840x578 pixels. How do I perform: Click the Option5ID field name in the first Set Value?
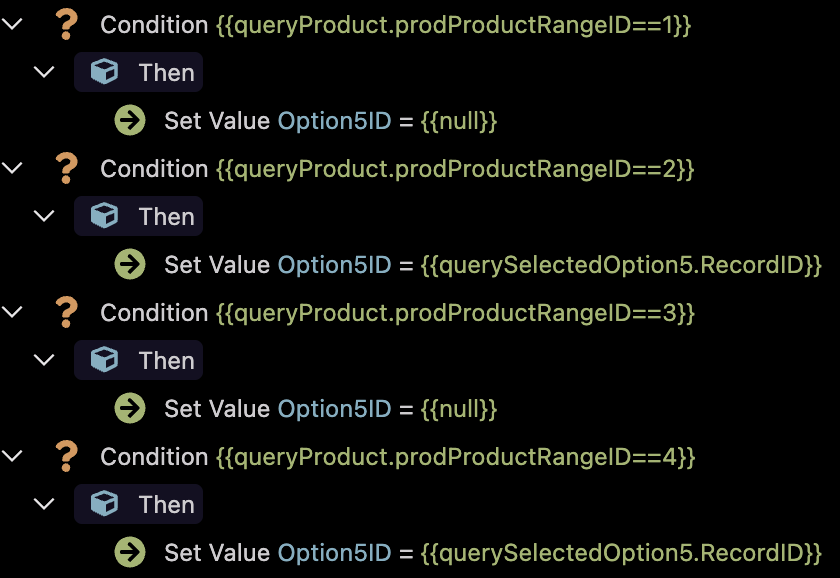[x=334, y=121]
